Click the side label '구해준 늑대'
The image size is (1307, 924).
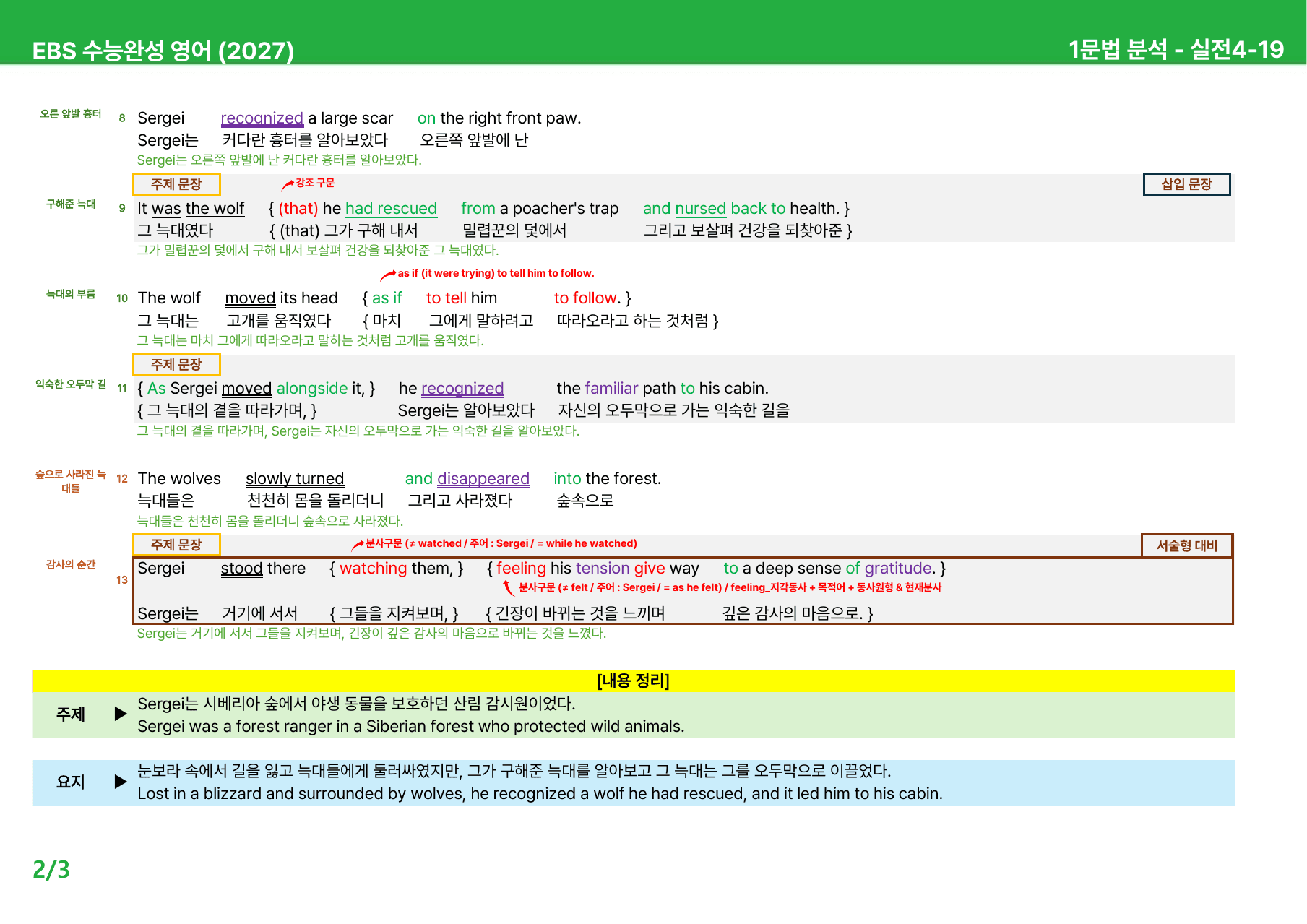pos(71,204)
